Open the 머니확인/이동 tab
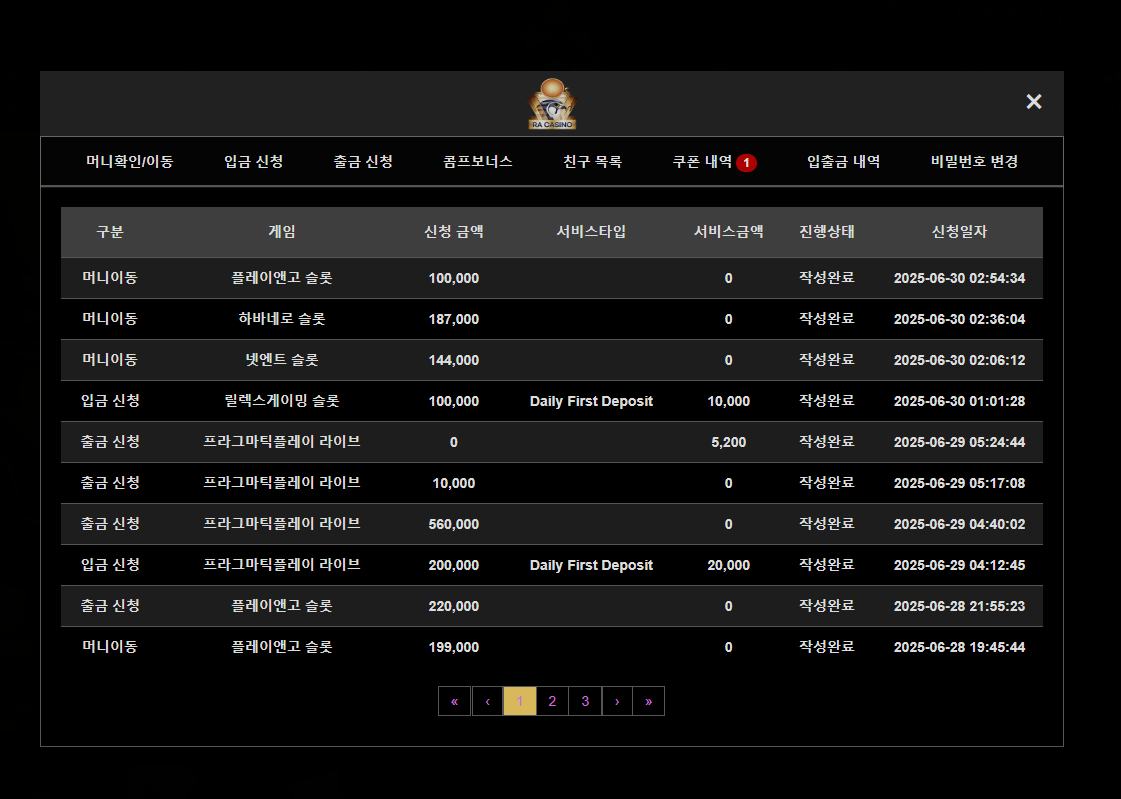The height and width of the screenshot is (799, 1121). pos(129,161)
